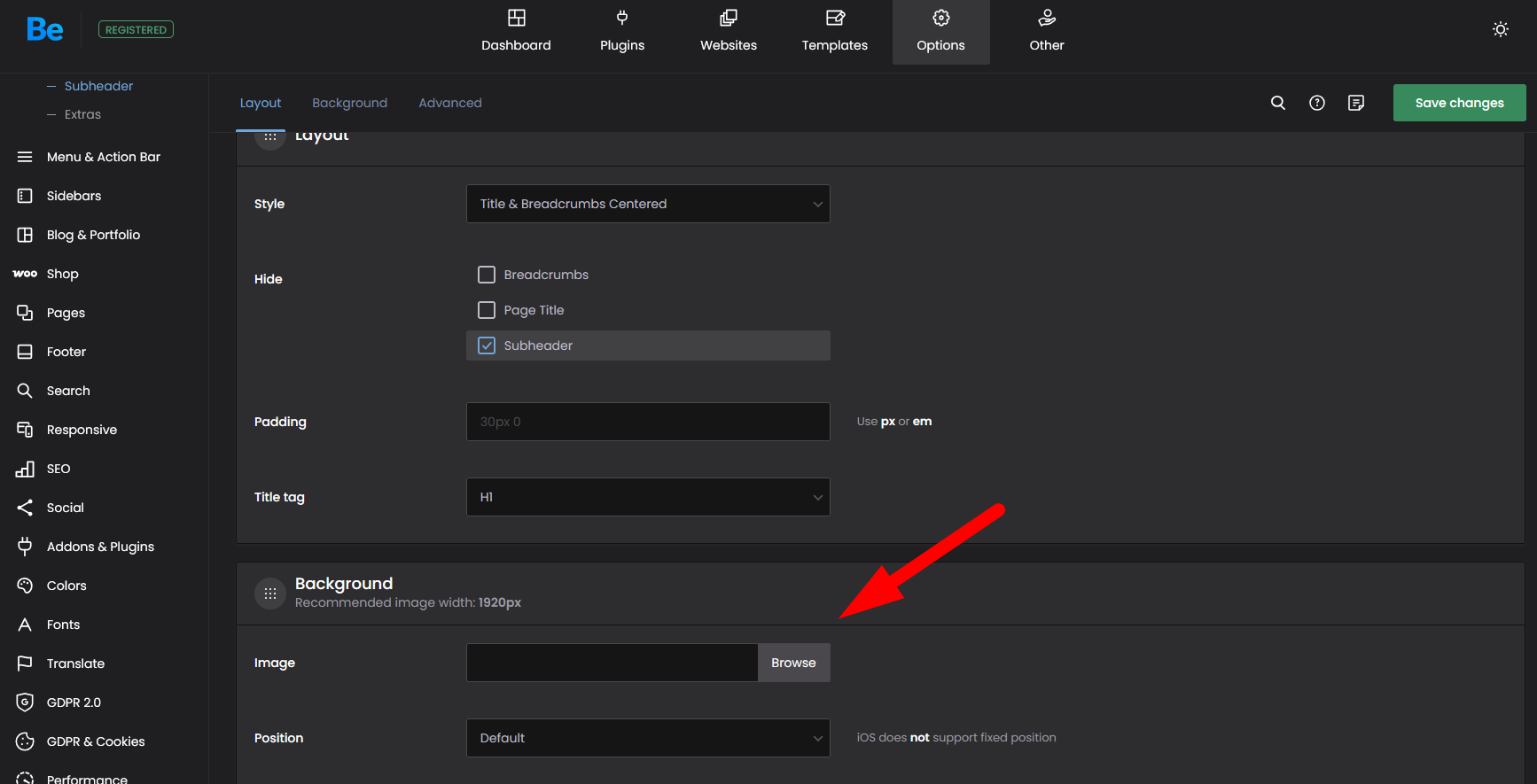Click the Image path input field
The width and height of the screenshot is (1537, 784).
(612, 663)
